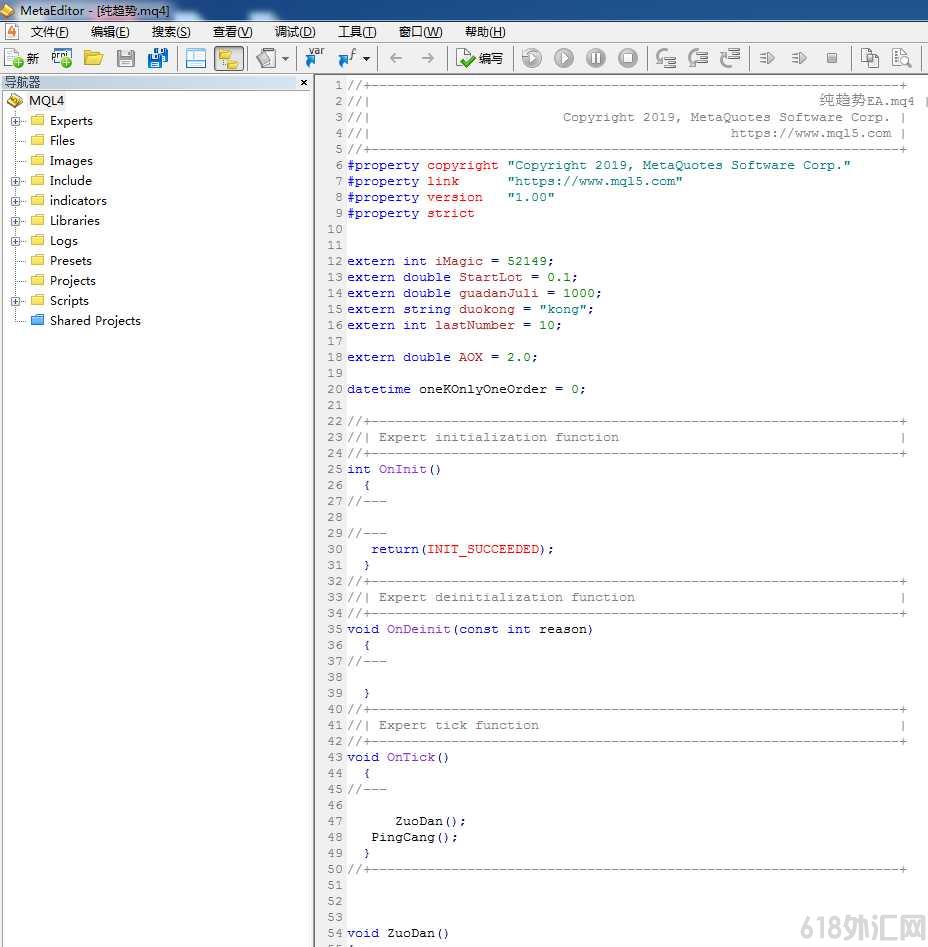Click the 'return(INIT_SUCCEEDED);' line
The image size is (928, 947).
click(x=462, y=549)
